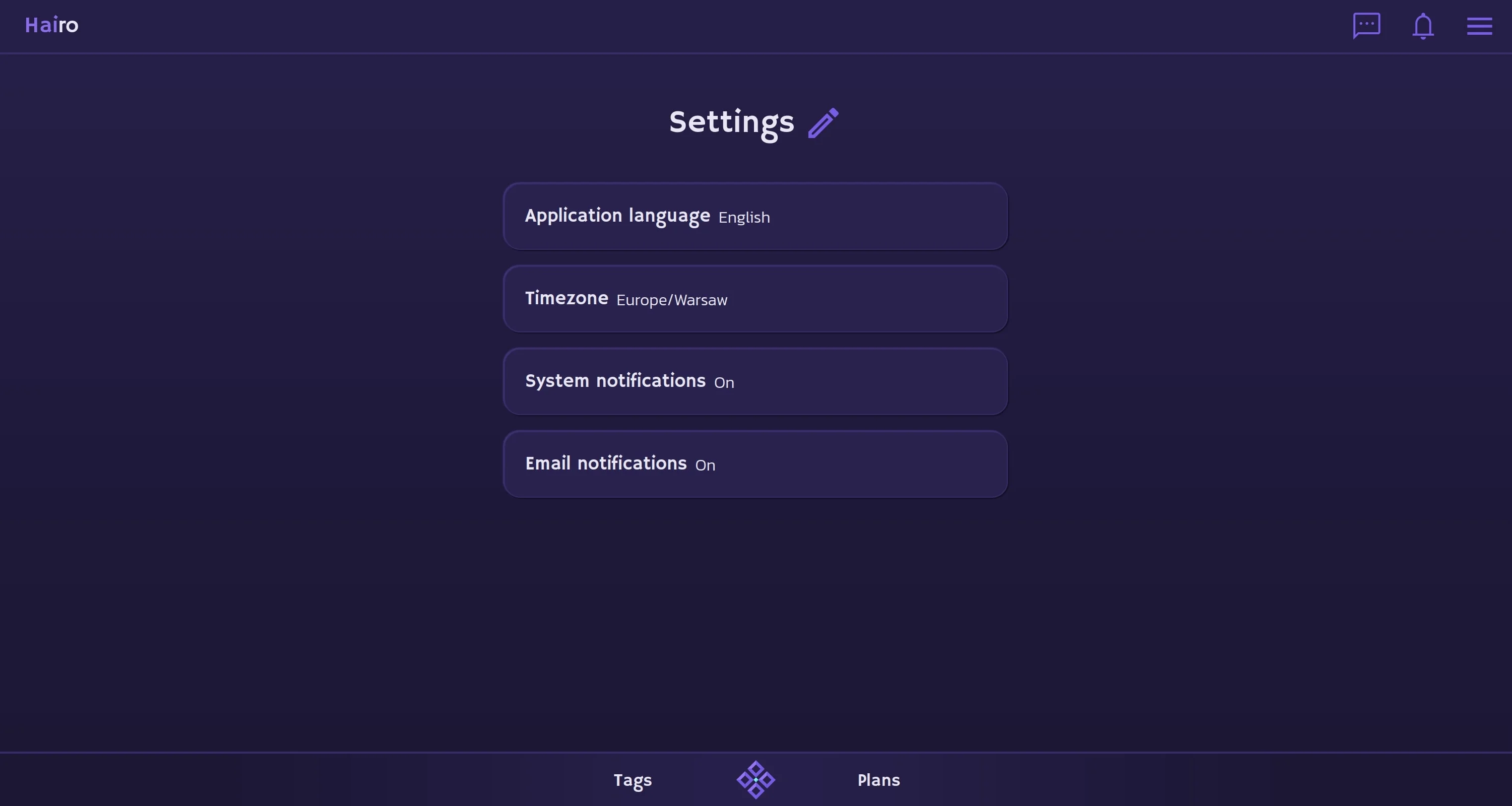This screenshot has width=1512, height=806.
Task: Open the notifications bell
Action: click(1423, 26)
